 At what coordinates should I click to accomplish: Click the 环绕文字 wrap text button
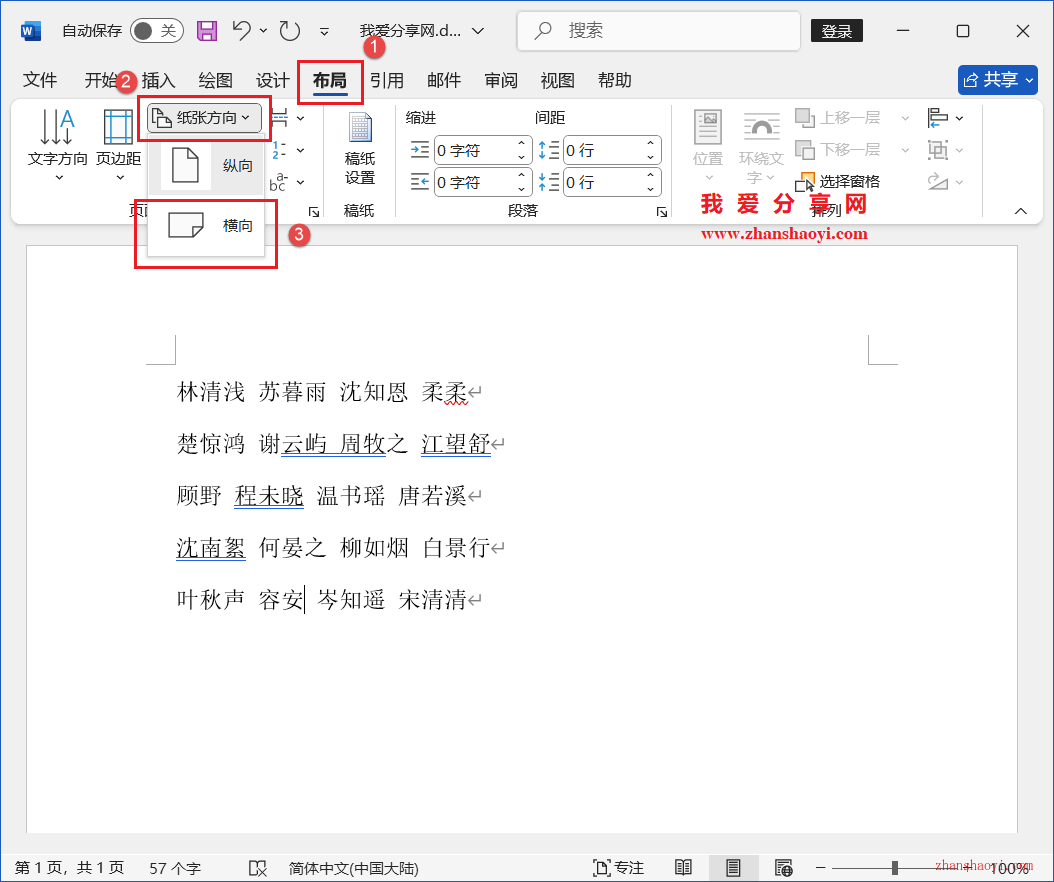point(761,147)
